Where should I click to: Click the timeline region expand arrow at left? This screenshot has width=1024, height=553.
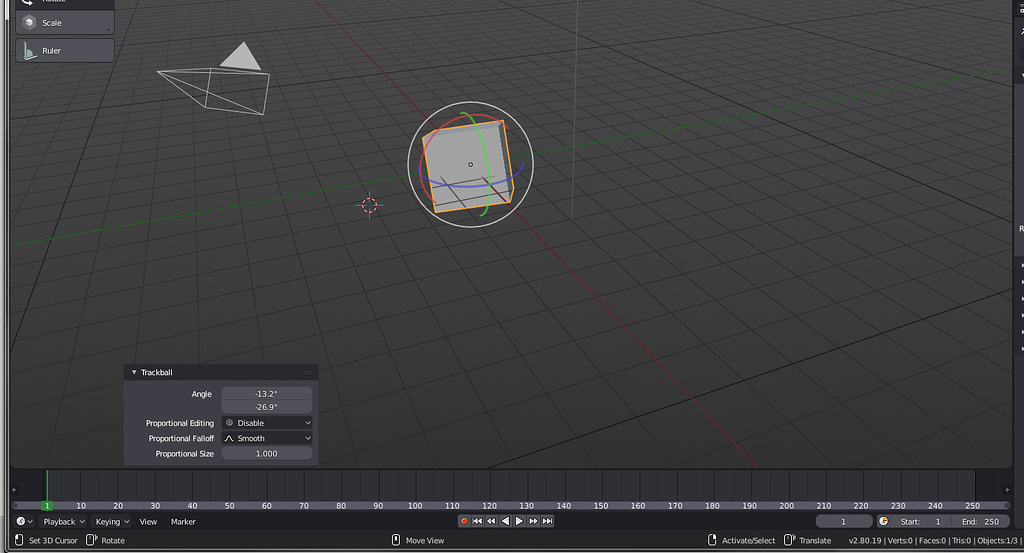(14, 489)
